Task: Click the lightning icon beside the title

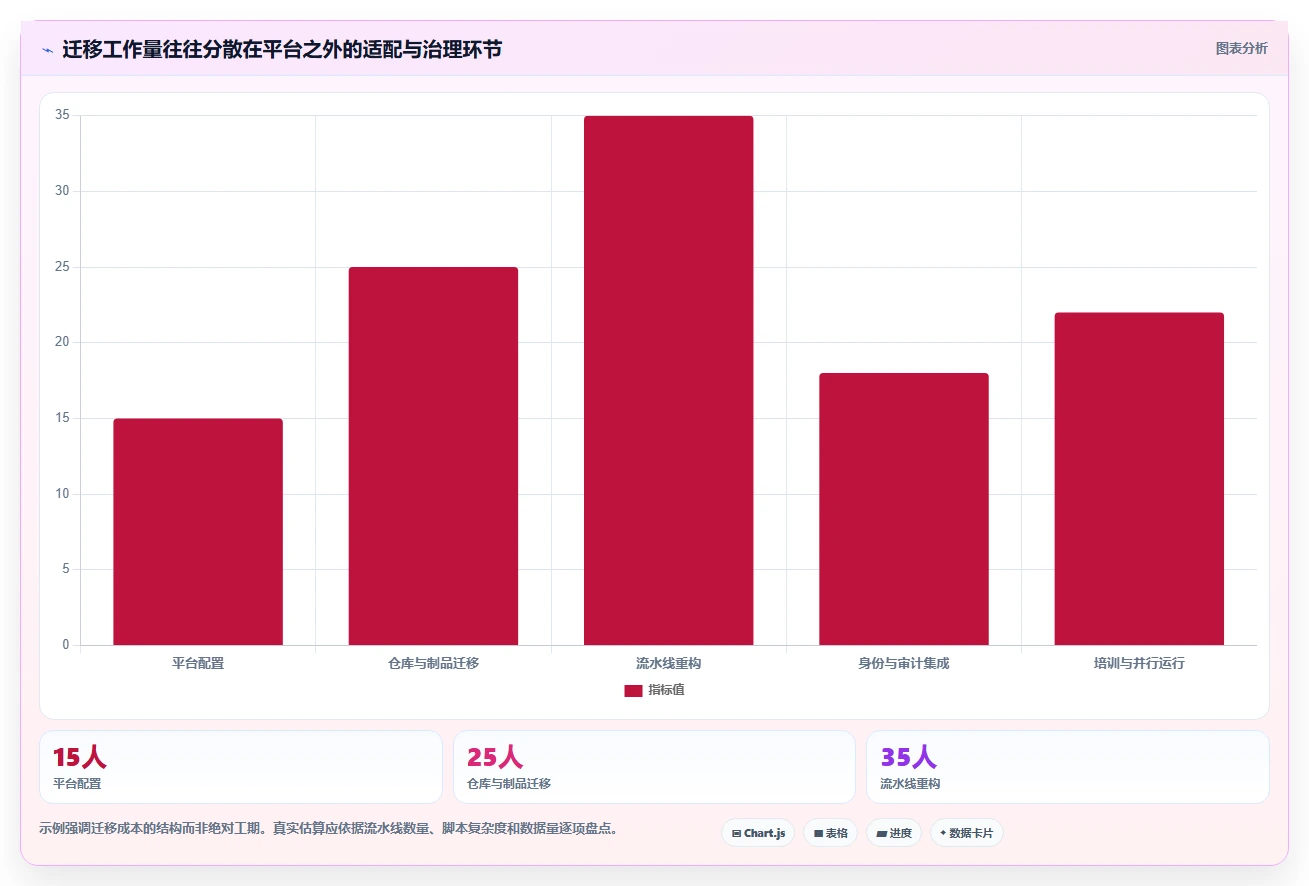Action: (47, 49)
